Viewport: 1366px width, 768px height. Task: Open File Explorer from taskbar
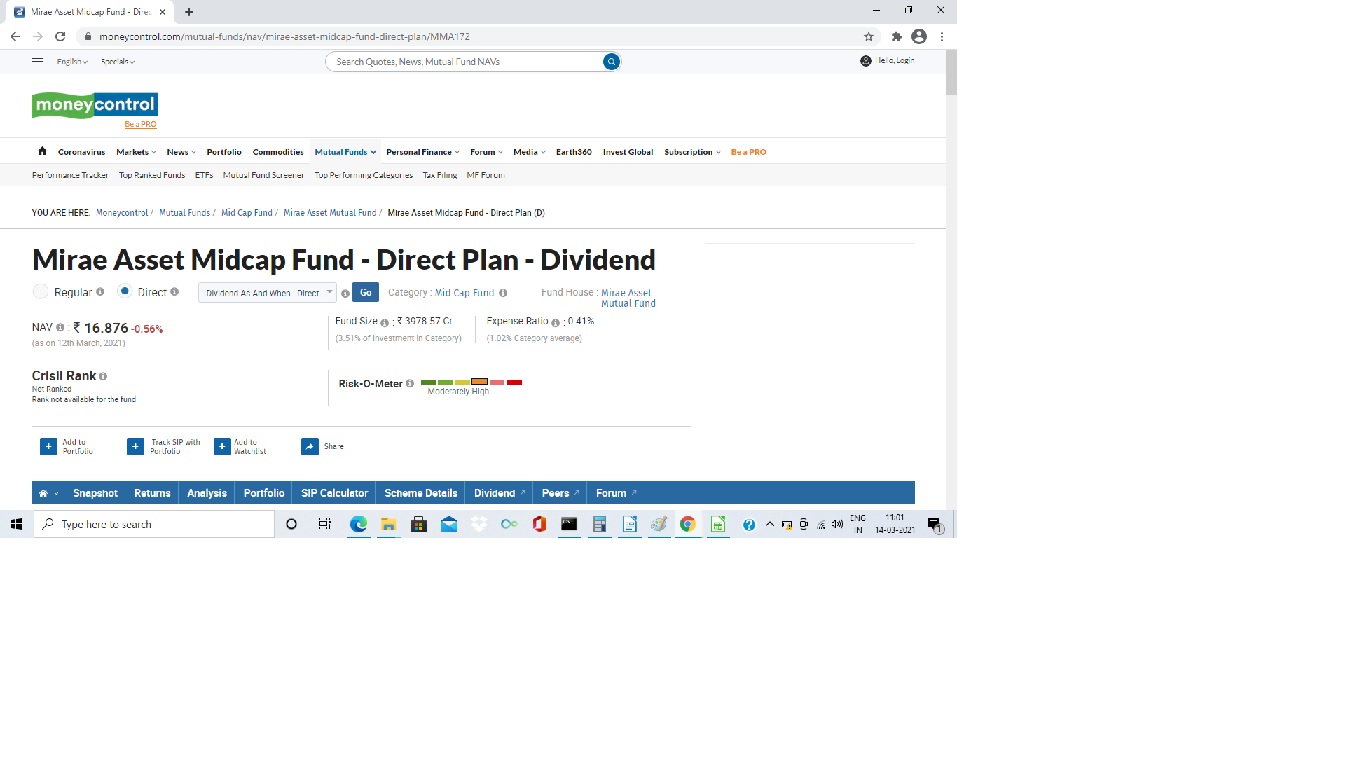click(388, 524)
